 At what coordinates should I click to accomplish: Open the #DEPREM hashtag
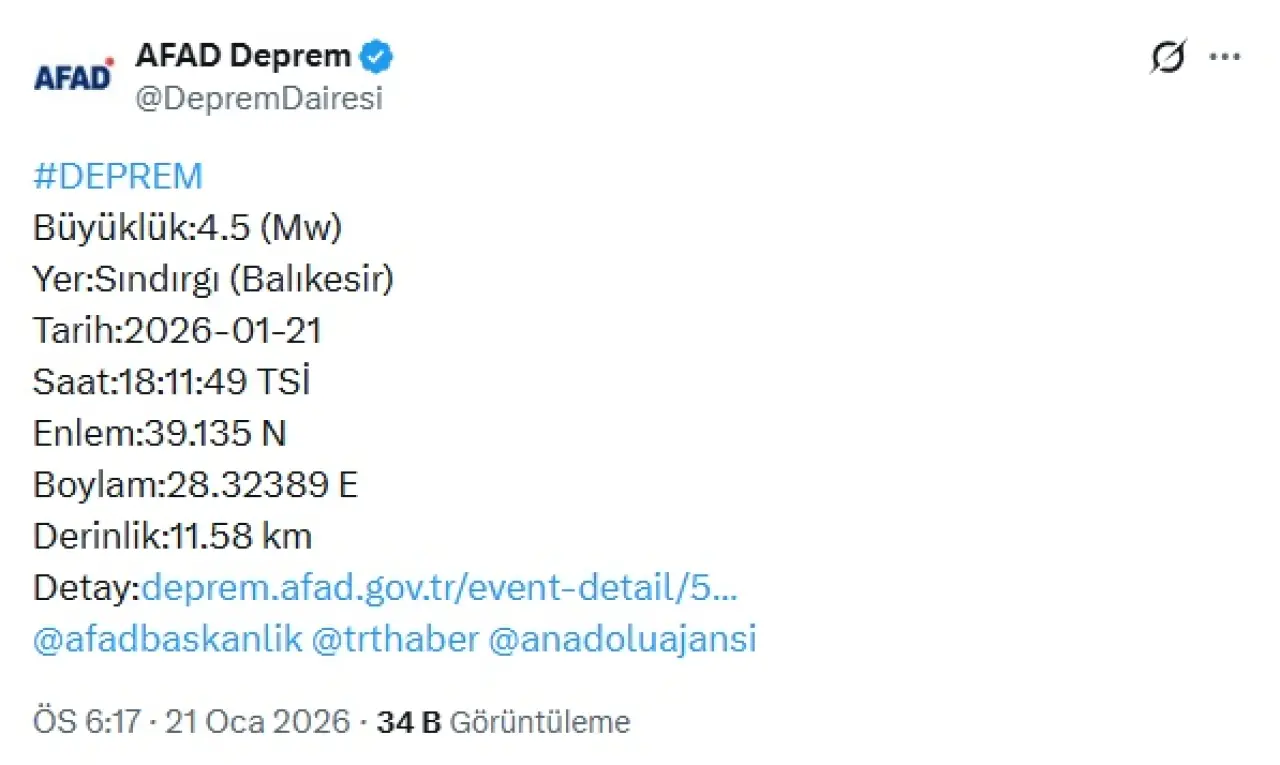tap(118, 177)
